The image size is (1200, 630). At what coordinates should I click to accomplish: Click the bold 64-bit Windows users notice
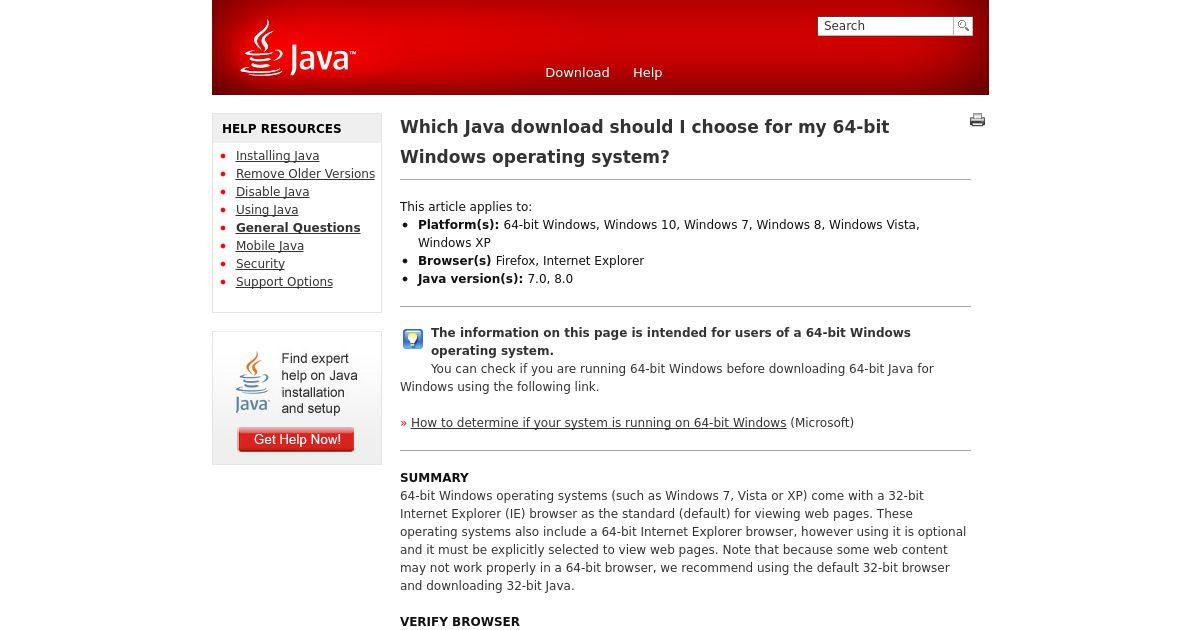tap(671, 342)
